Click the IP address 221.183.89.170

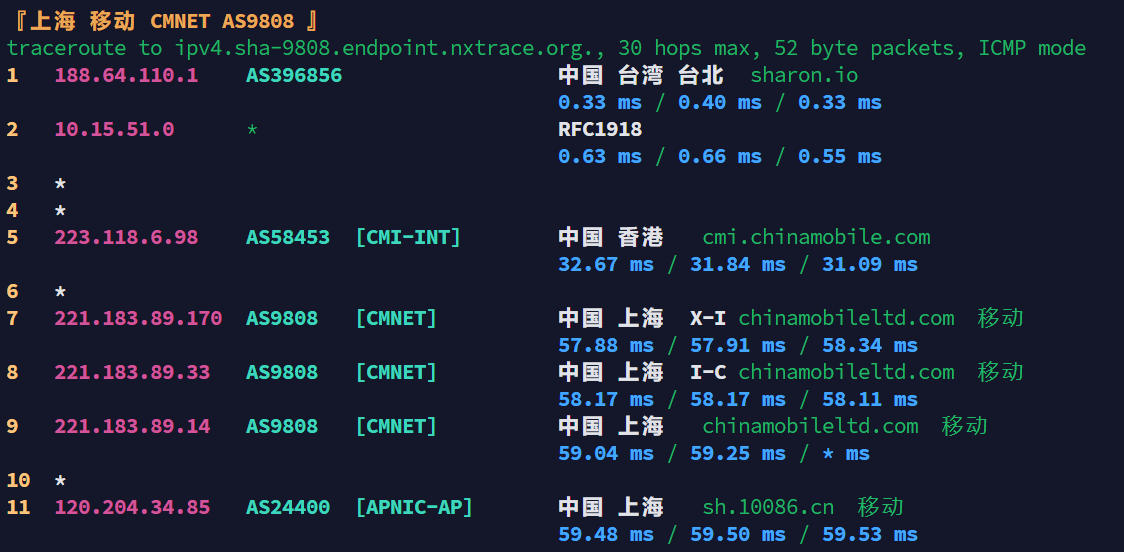click(138, 318)
